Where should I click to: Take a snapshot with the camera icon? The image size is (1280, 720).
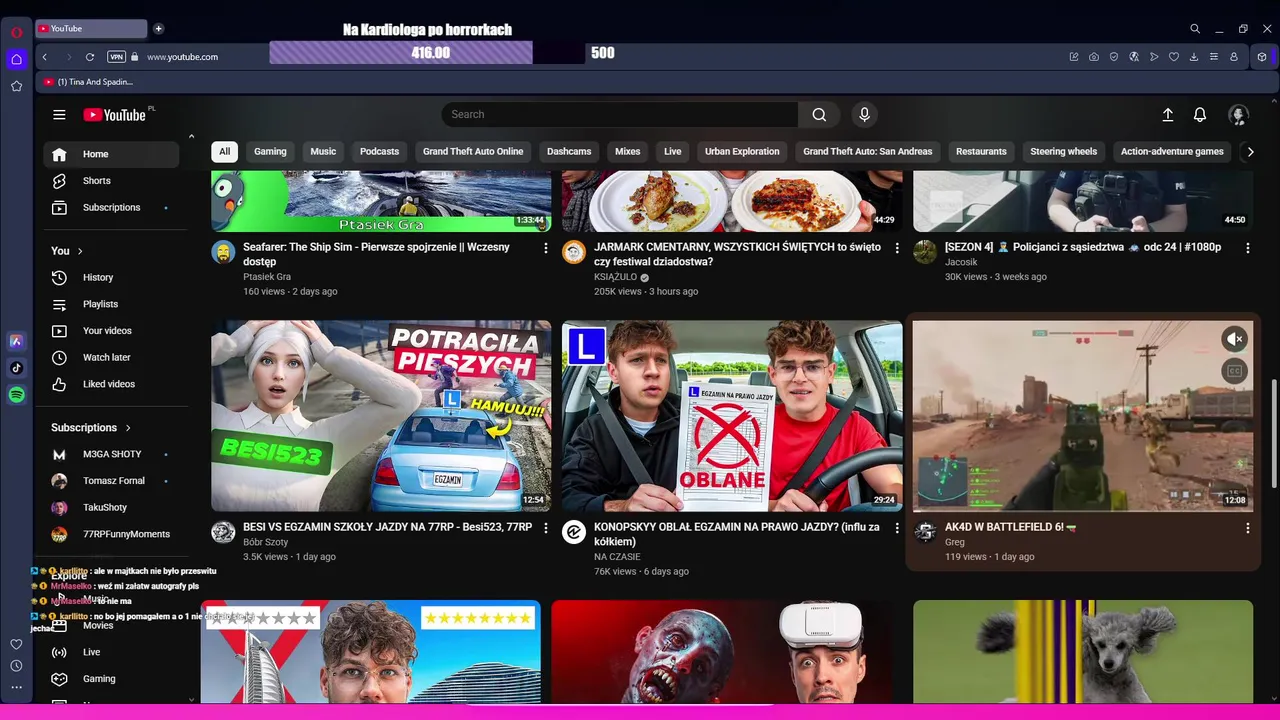(x=1094, y=57)
